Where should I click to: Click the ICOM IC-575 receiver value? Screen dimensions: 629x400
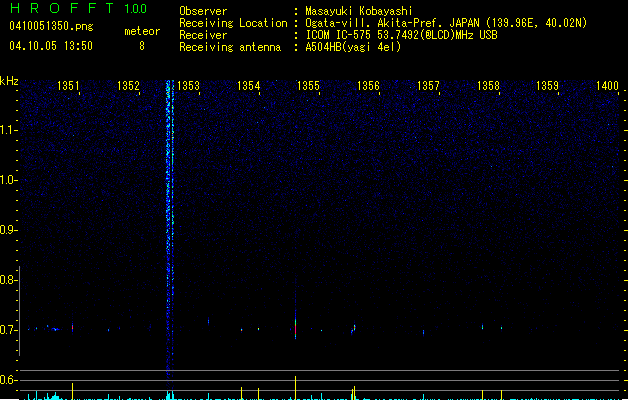tap(401, 35)
